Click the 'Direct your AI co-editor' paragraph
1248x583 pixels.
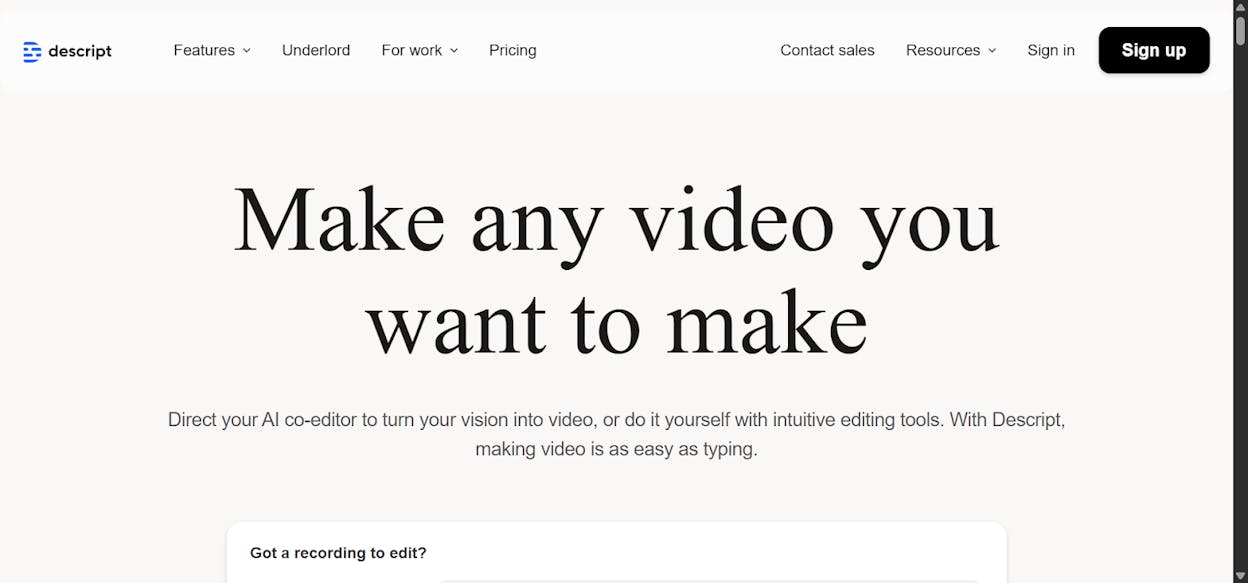click(x=617, y=434)
